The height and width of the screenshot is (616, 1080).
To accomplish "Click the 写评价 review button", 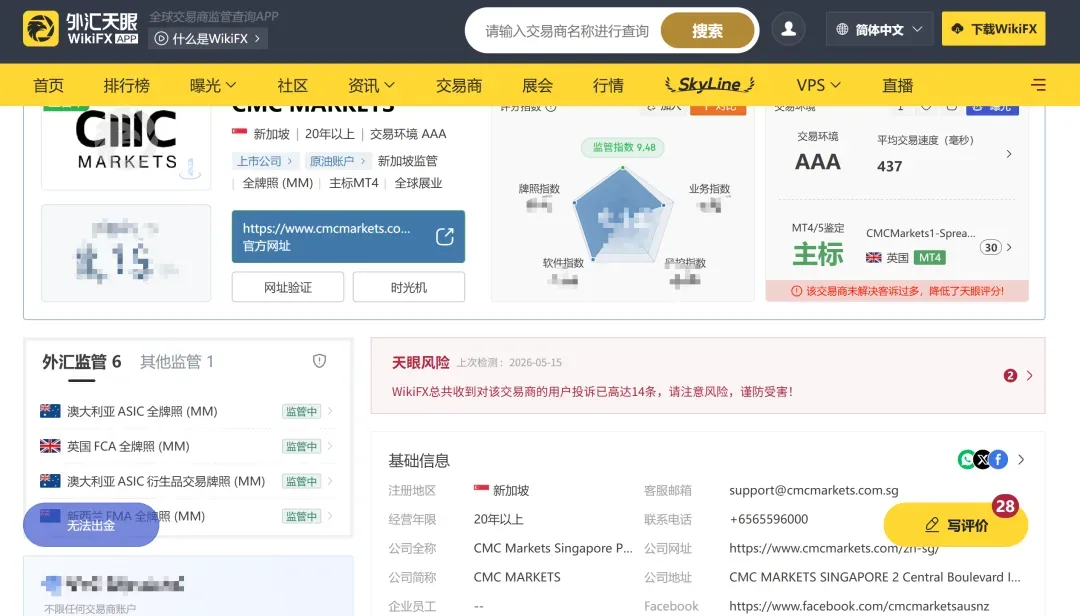I will tap(956, 525).
